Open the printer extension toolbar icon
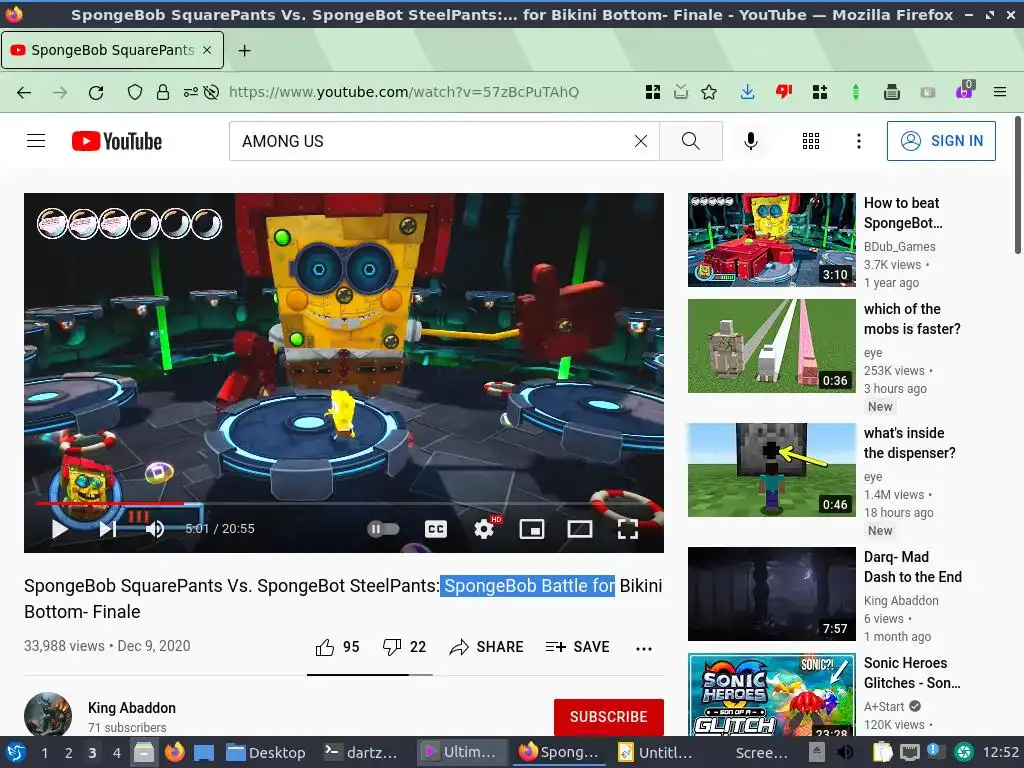Screen dimensions: 1024x768 coord(892,92)
